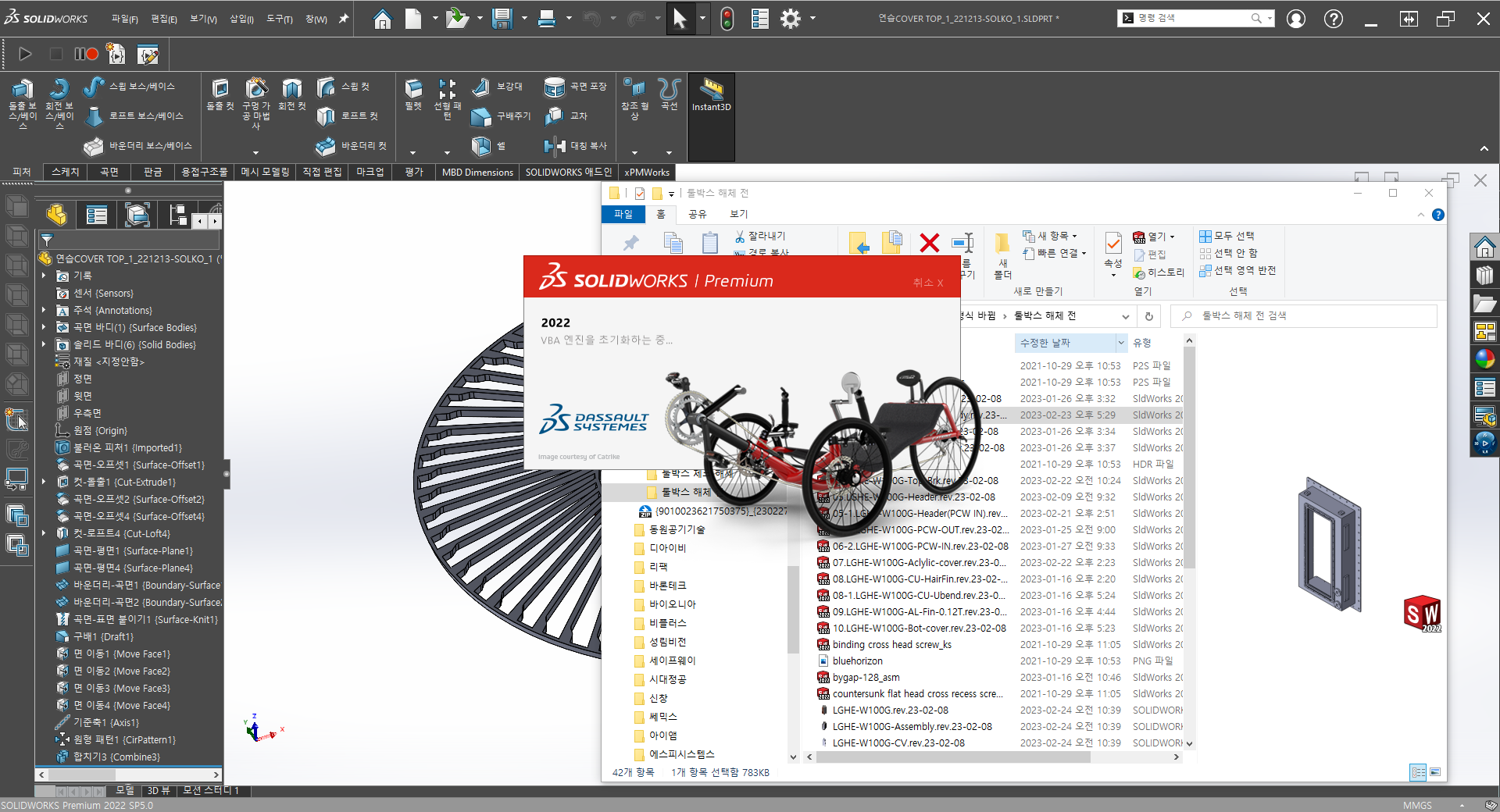Pick the Intersect (교차) tool
Viewport: 1500px width, 812px height.
566,116
